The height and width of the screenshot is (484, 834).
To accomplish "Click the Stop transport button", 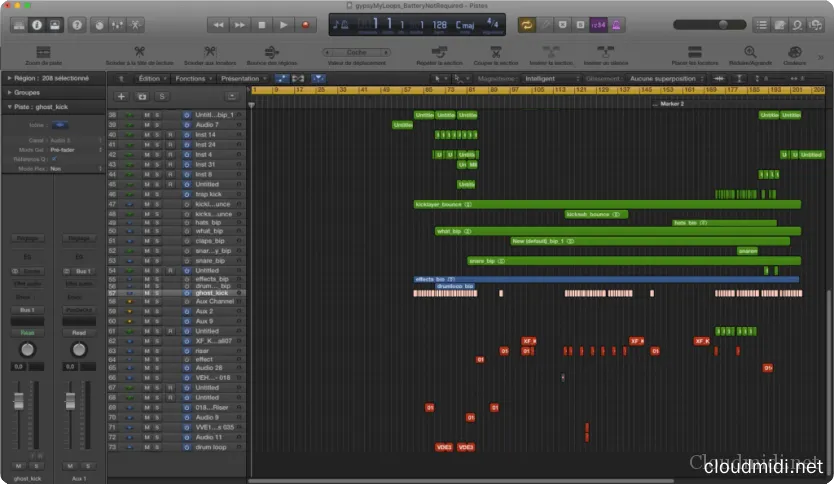I will pos(263,24).
